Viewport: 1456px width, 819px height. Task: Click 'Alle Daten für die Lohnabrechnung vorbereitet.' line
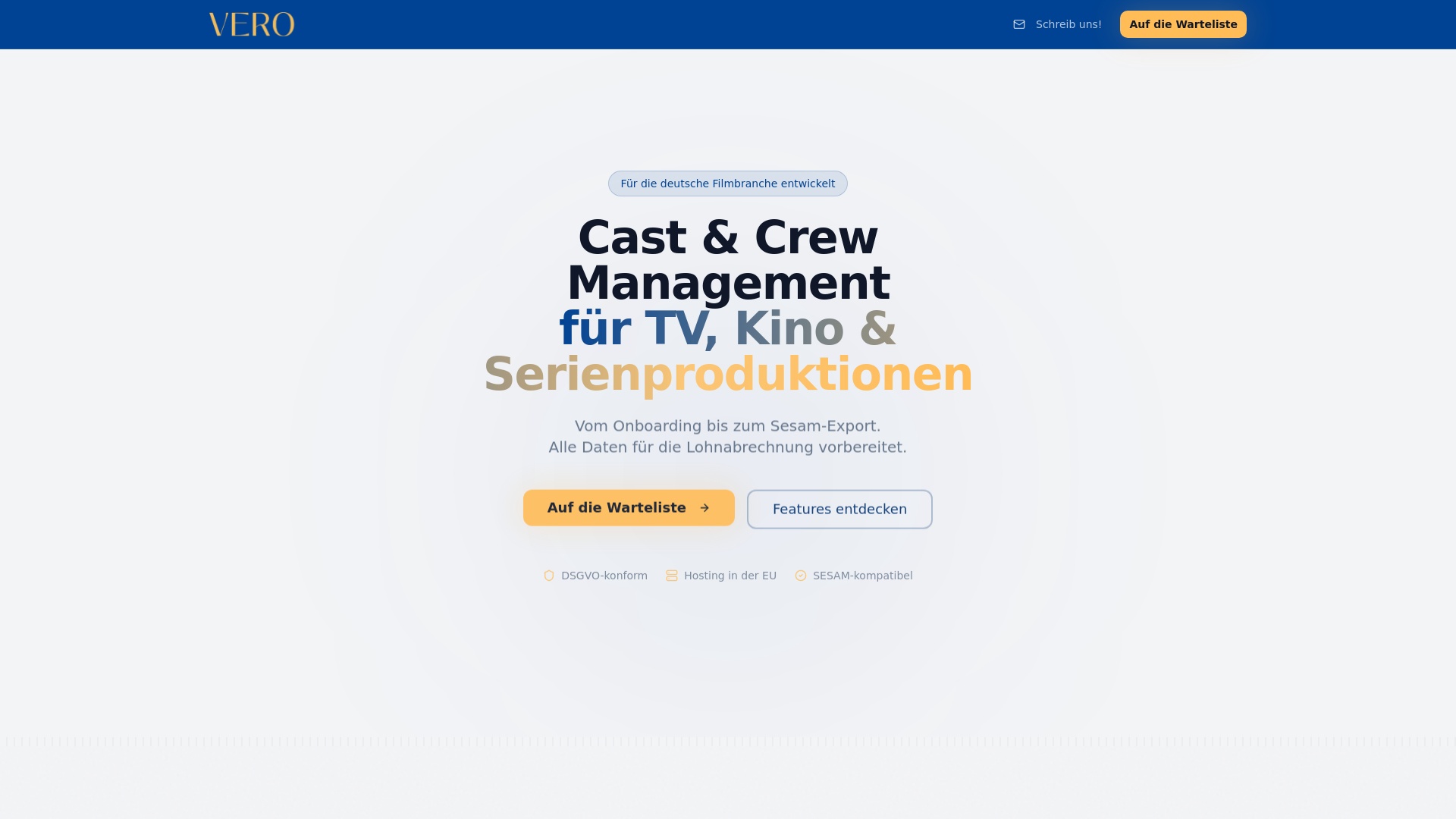[727, 447]
